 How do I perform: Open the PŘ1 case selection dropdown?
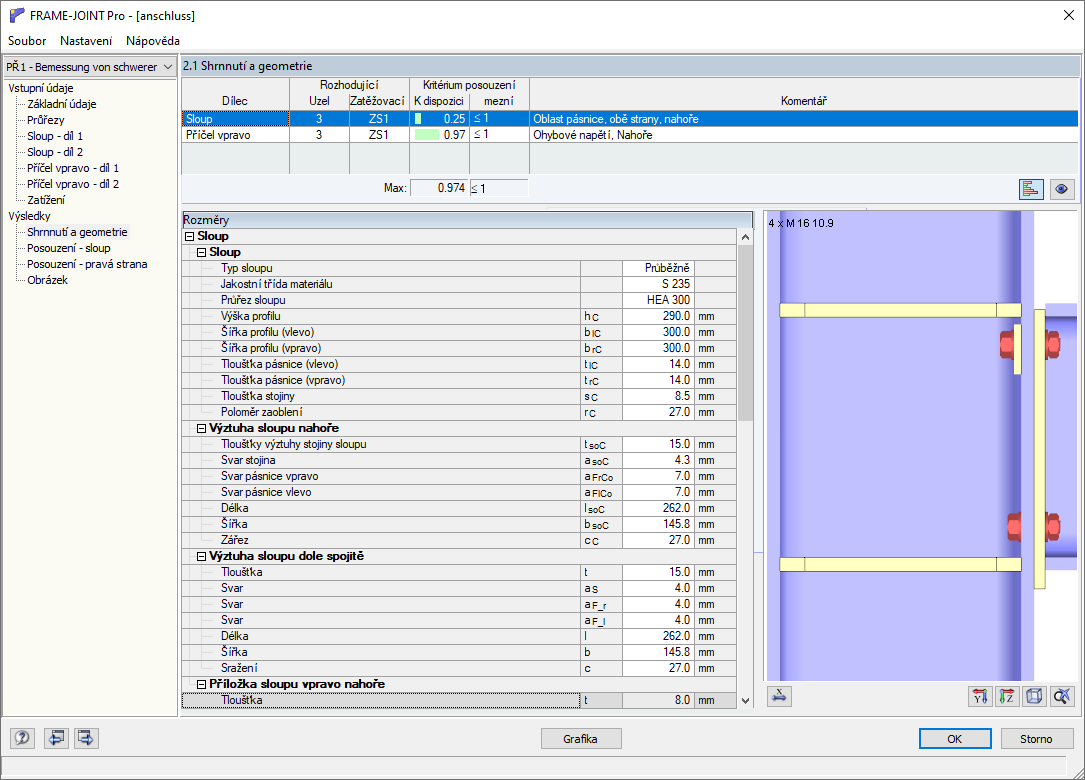90,67
